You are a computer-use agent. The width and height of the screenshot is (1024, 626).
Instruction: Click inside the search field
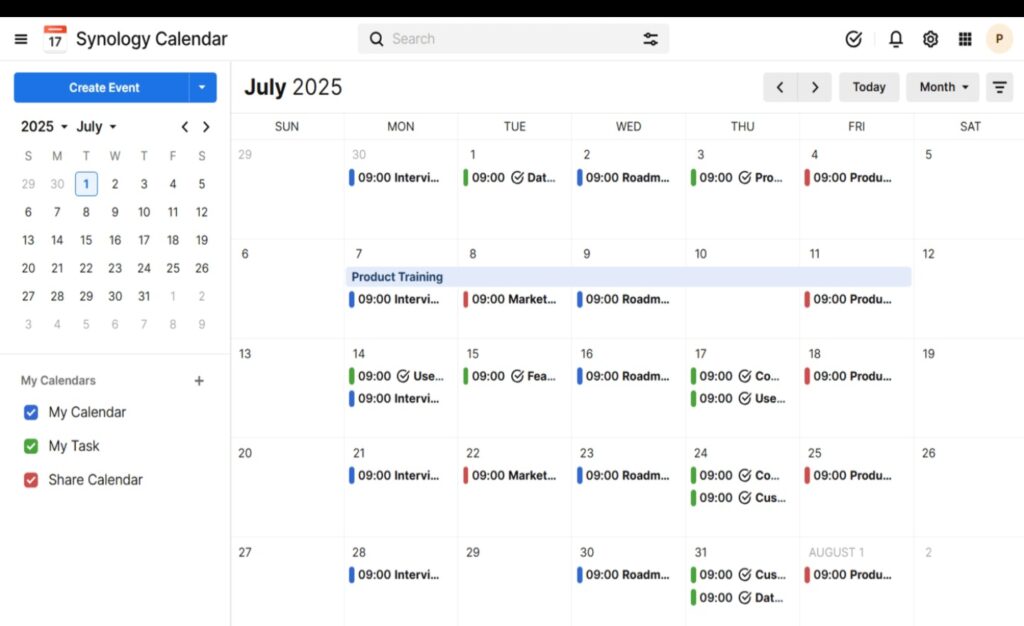[480, 38]
